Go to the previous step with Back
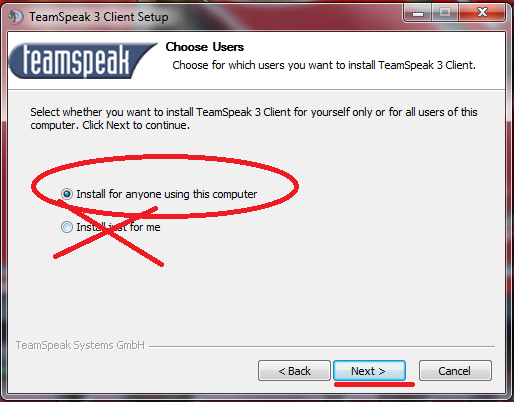 pos(294,370)
